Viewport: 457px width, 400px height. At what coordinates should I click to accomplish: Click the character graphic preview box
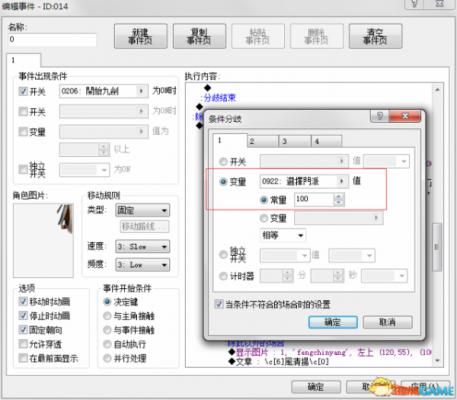pos(43,240)
